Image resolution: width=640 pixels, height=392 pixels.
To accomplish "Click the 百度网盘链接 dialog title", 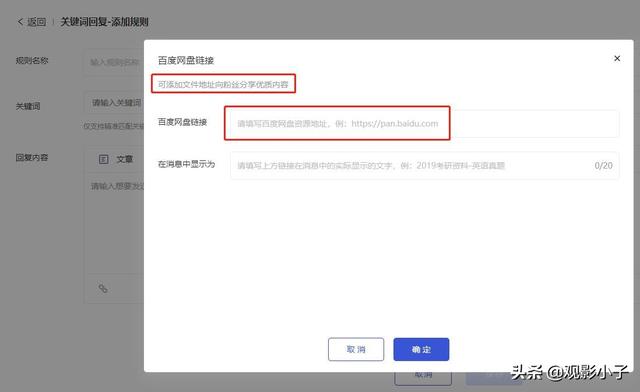I will [x=186, y=60].
